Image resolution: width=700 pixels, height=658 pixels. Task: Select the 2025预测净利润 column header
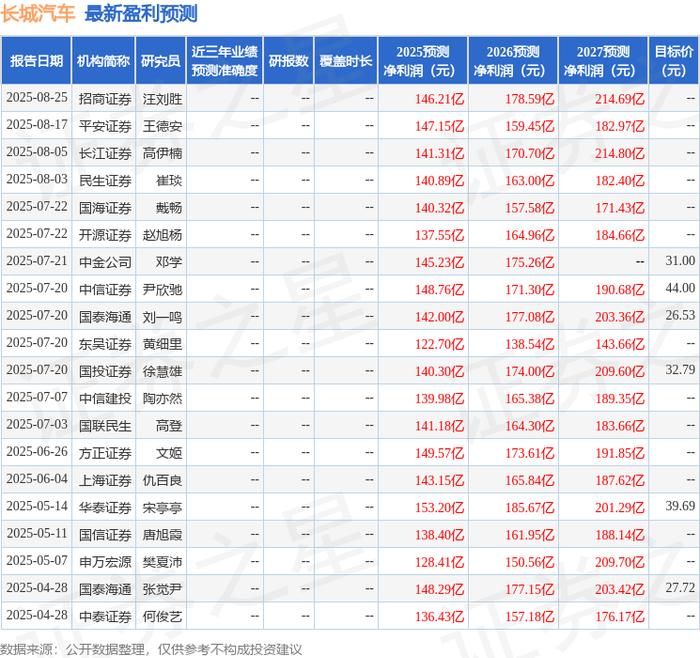[423, 60]
